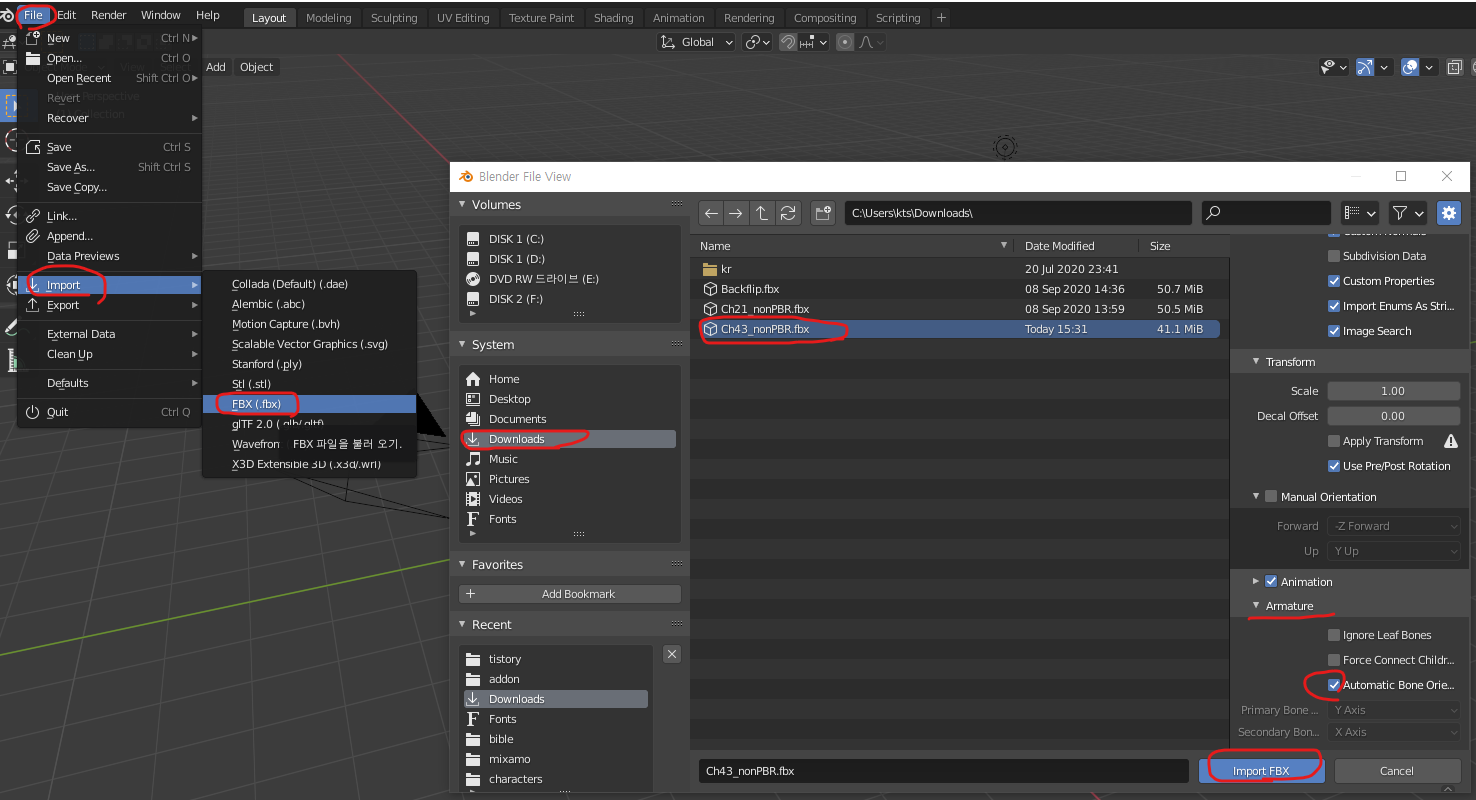Toggle viewport gizmos icon
The width and height of the screenshot is (1476, 800).
tap(1365, 67)
